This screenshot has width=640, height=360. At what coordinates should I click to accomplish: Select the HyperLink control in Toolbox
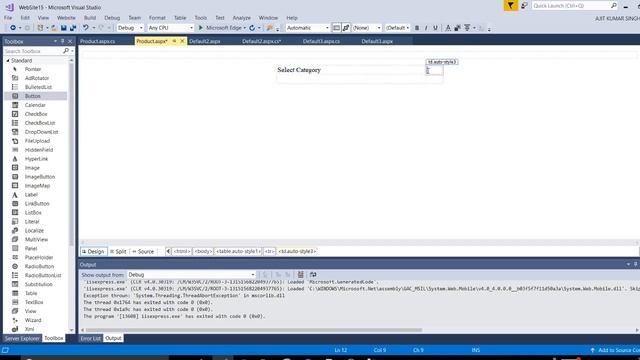point(36,159)
